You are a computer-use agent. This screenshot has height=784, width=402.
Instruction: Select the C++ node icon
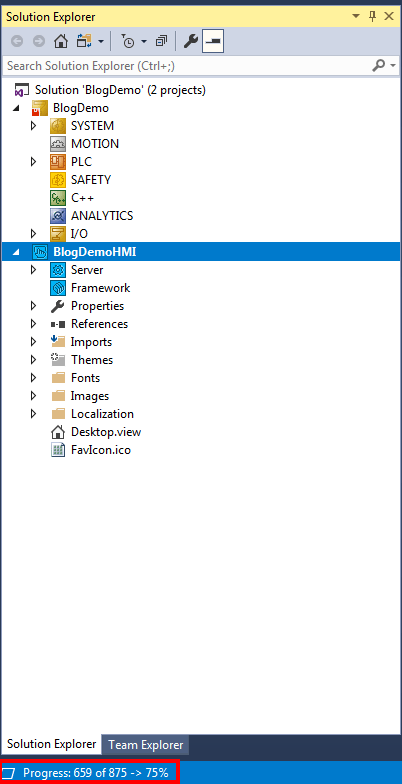tap(58, 198)
